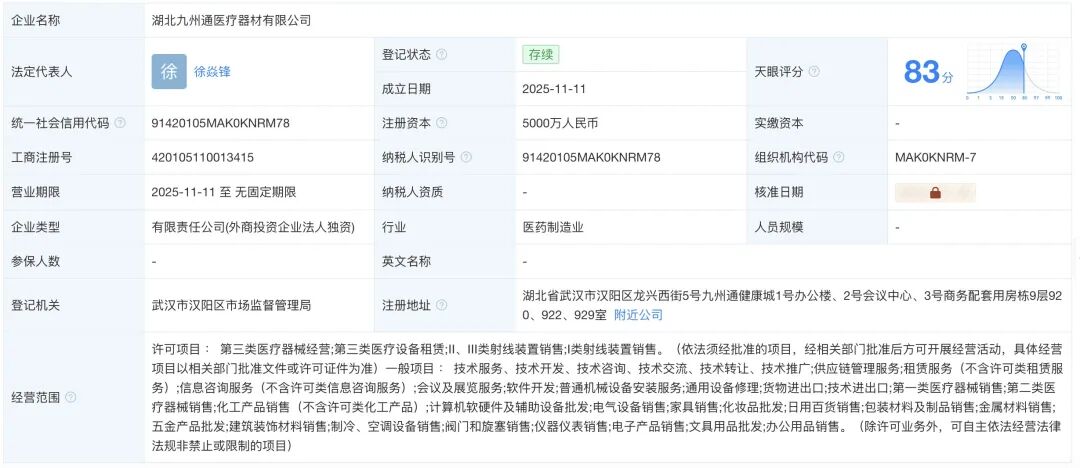Click the 实缴资本 label
The height and width of the screenshot is (468, 1080).
(780, 123)
